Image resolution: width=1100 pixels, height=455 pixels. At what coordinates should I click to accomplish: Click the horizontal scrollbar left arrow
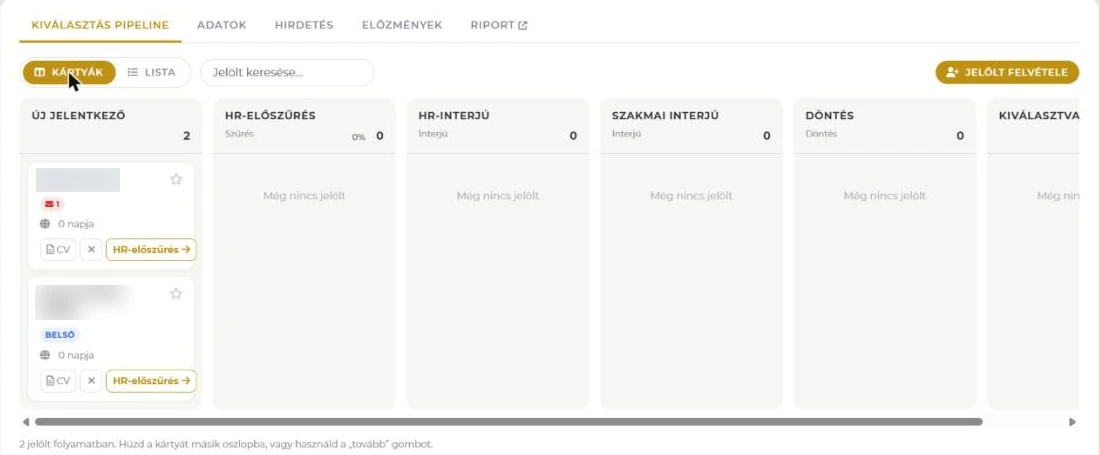26,422
